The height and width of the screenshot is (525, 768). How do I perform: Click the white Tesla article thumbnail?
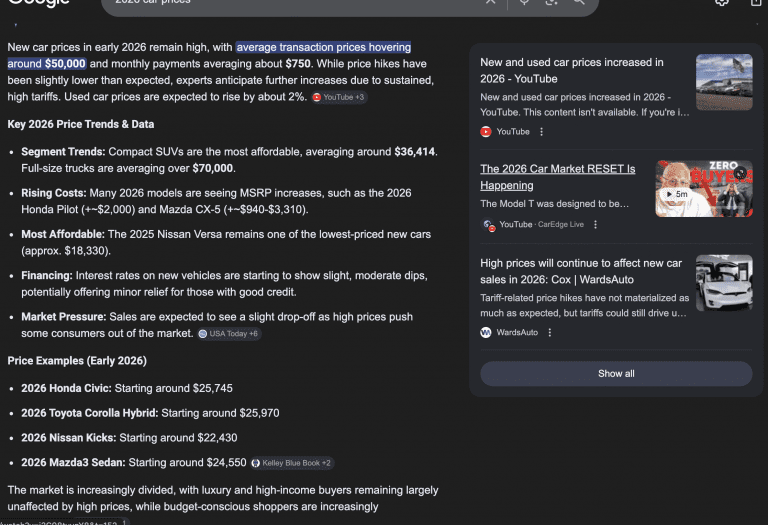(x=724, y=283)
